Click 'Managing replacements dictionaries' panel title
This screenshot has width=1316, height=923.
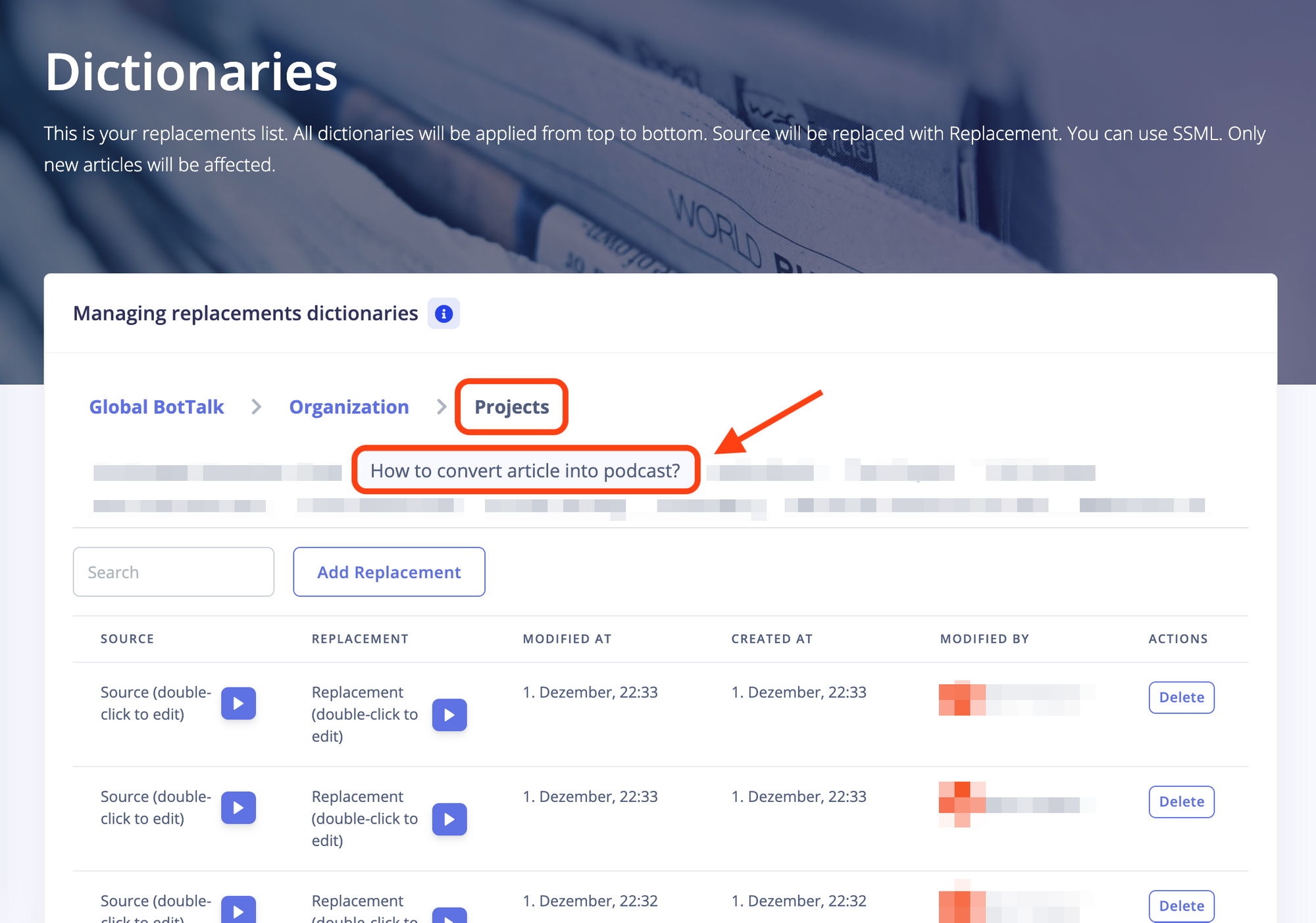point(245,314)
